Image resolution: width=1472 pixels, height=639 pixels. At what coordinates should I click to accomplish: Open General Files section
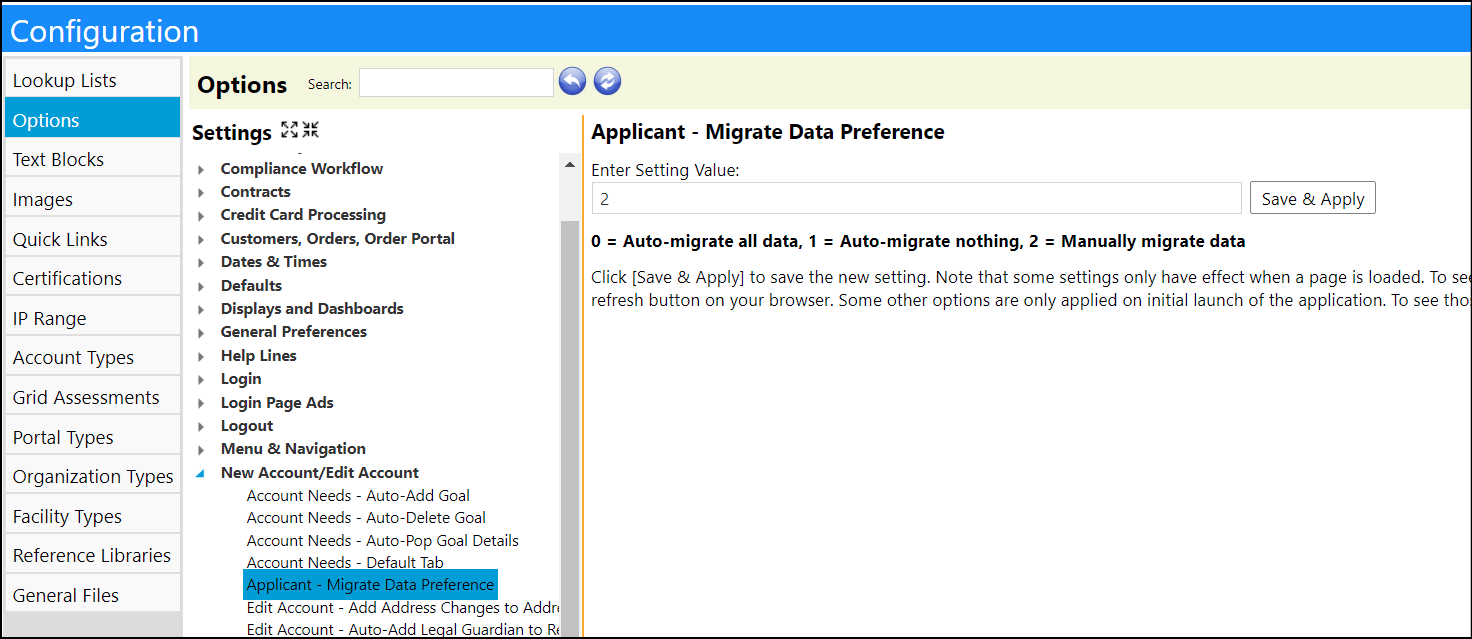[93, 595]
